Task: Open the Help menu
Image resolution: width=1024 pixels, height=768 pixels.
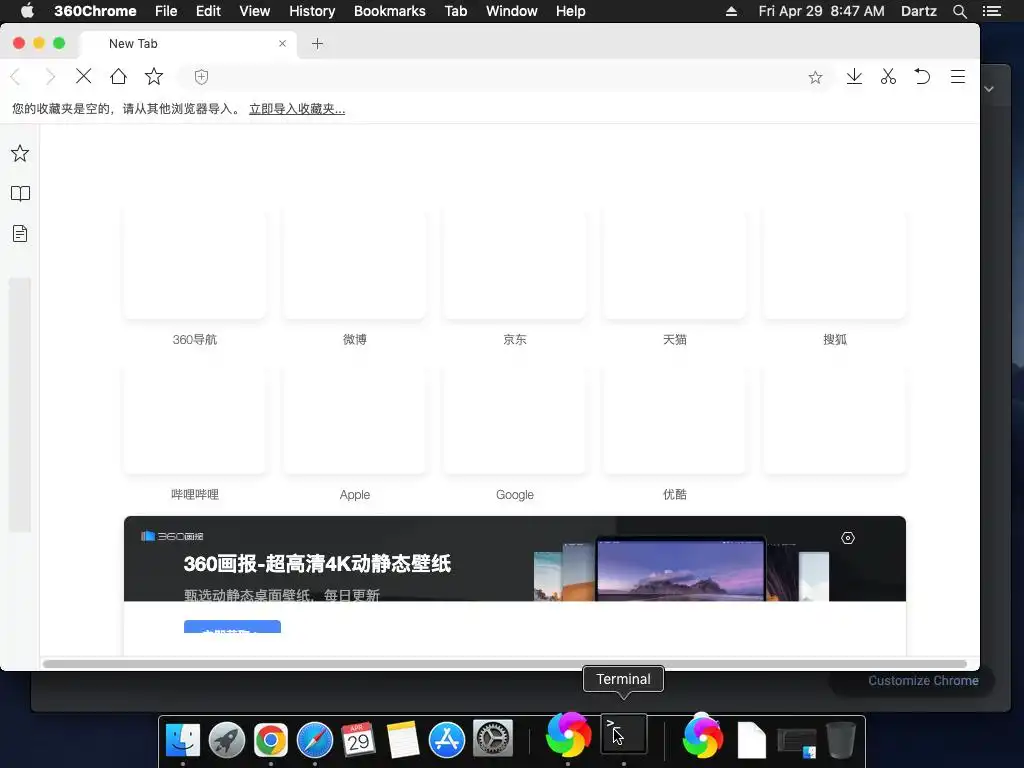Action: pos(571,11)
